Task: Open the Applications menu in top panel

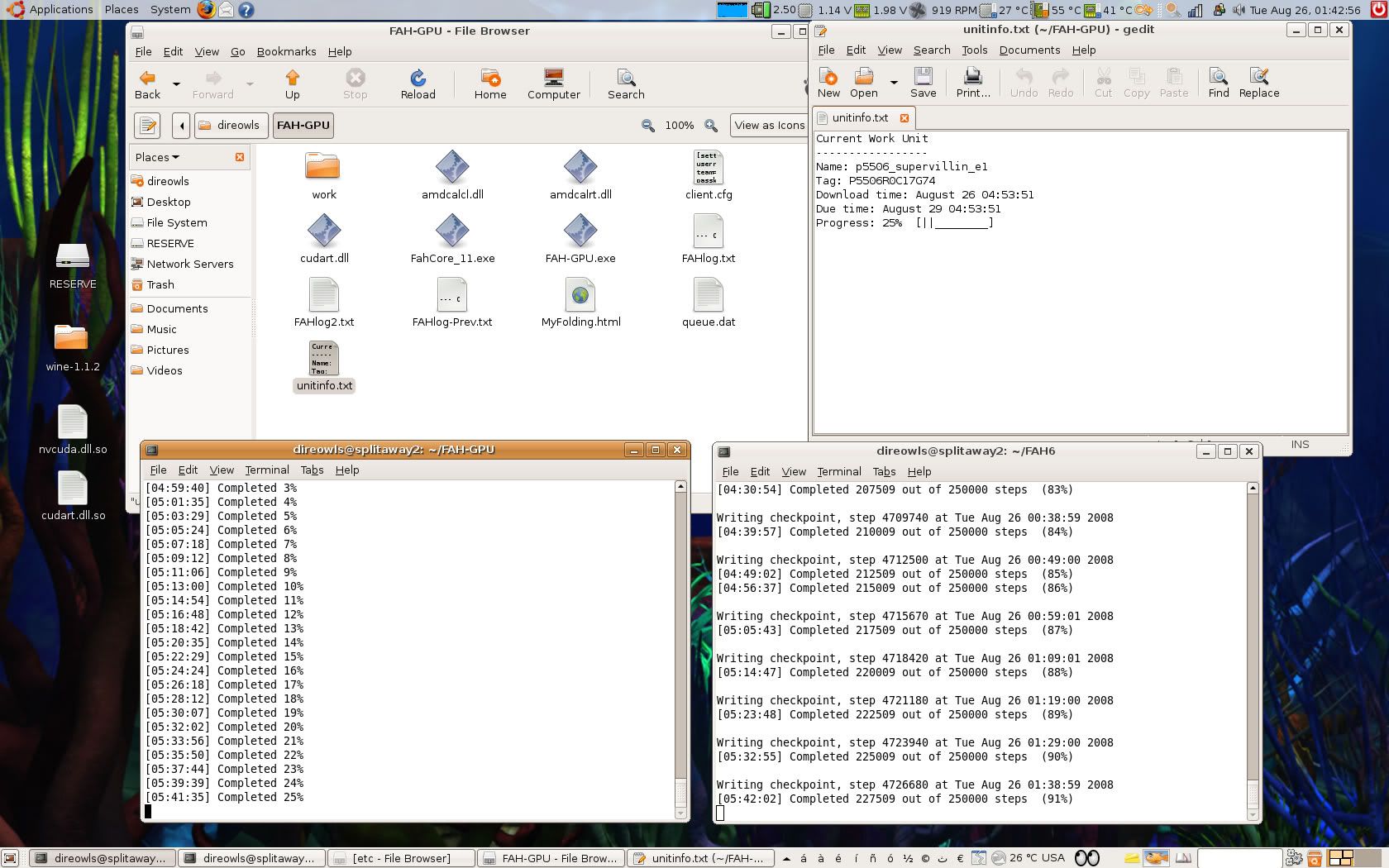Action: click(x=51, y=10)
